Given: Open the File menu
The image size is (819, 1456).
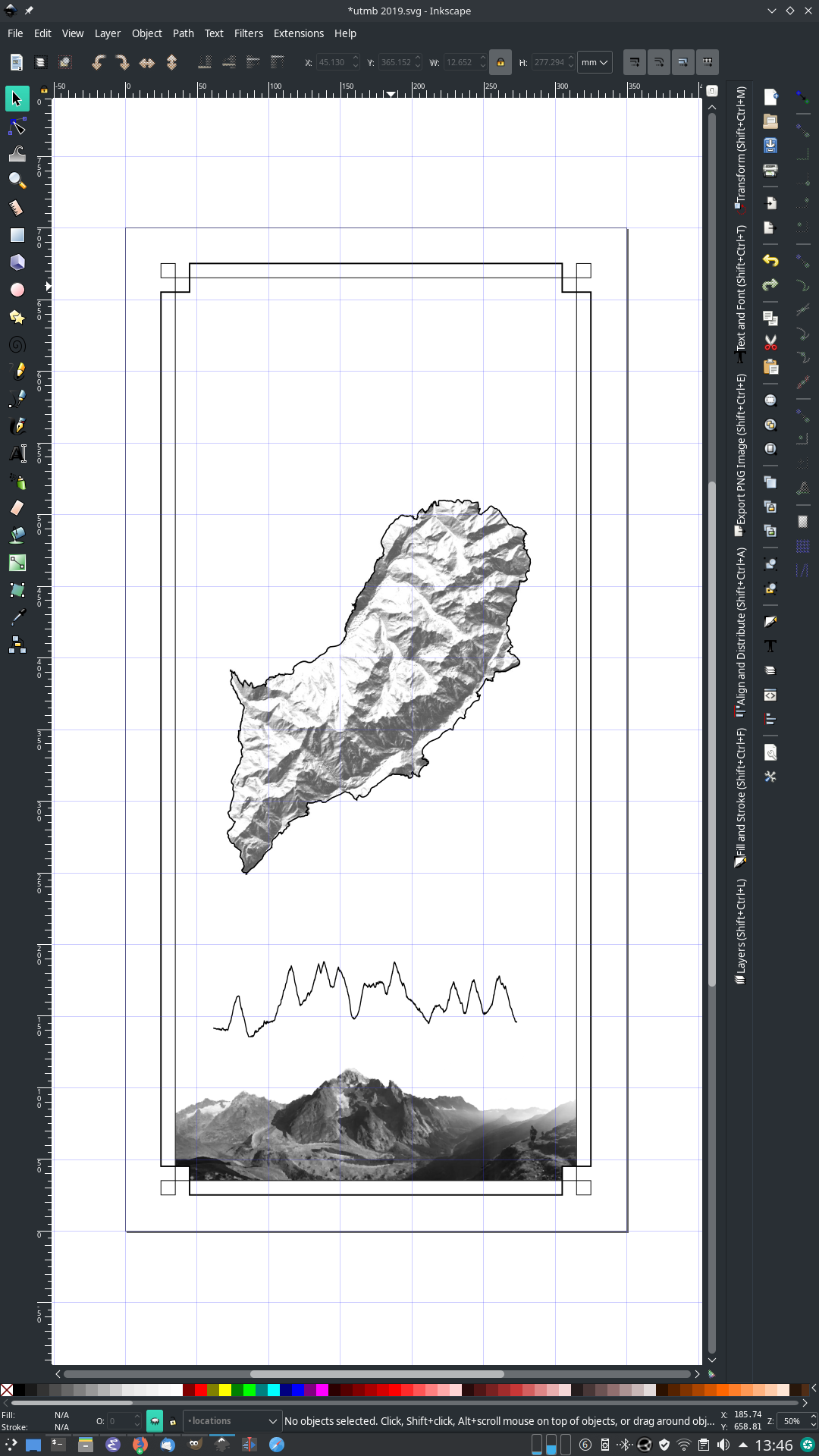Looking at the screenshot, I should click(x=15, y=33).
